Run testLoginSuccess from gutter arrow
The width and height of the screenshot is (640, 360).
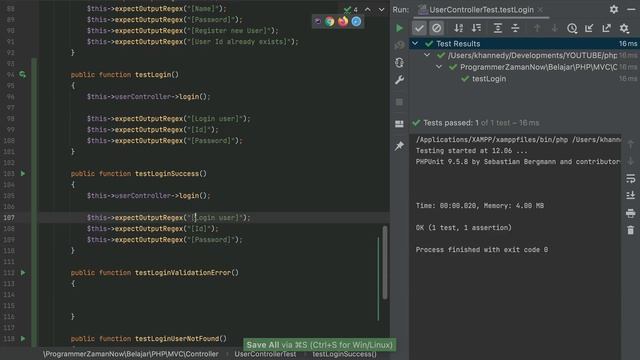point(23,173)
